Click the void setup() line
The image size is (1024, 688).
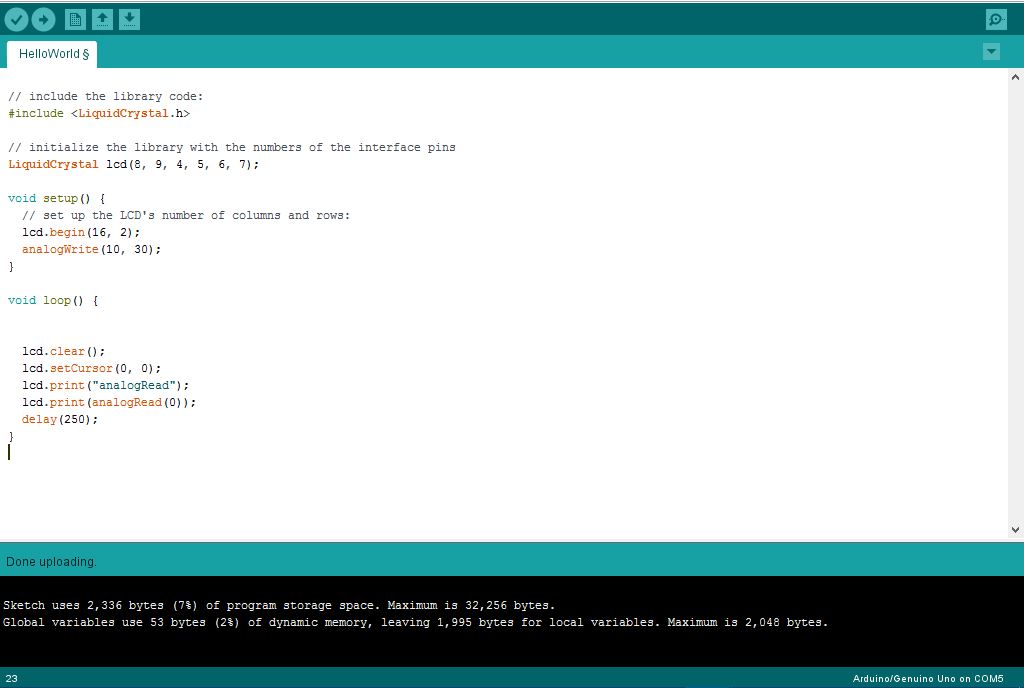(56, 198)
